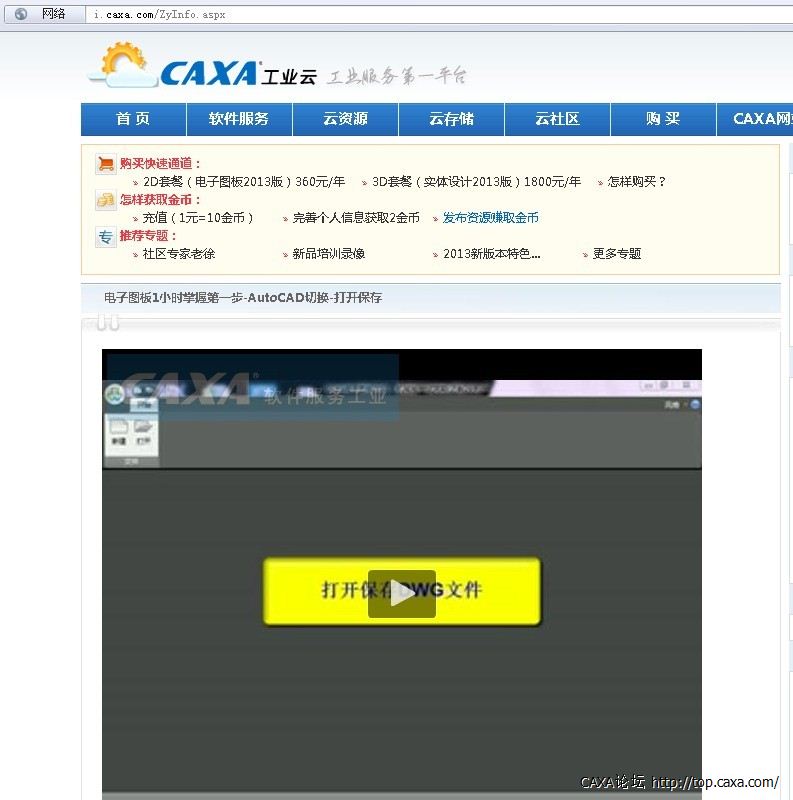Click 完善个人信息获取2金币 link
Viewport: 793px width, 800px height.
pyautogui.click(x=356, y=218)
